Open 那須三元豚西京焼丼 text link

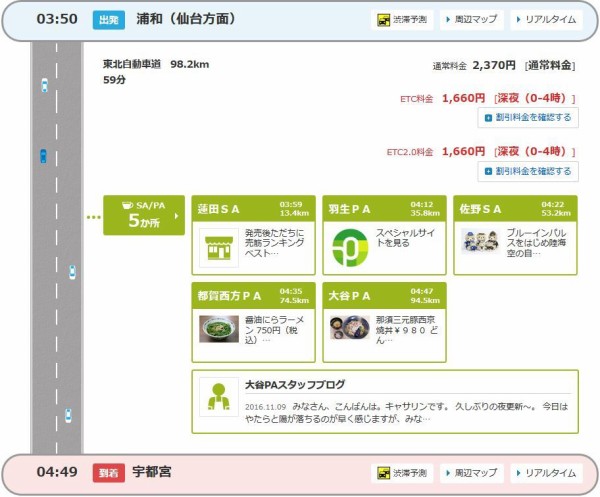(406, 330)
